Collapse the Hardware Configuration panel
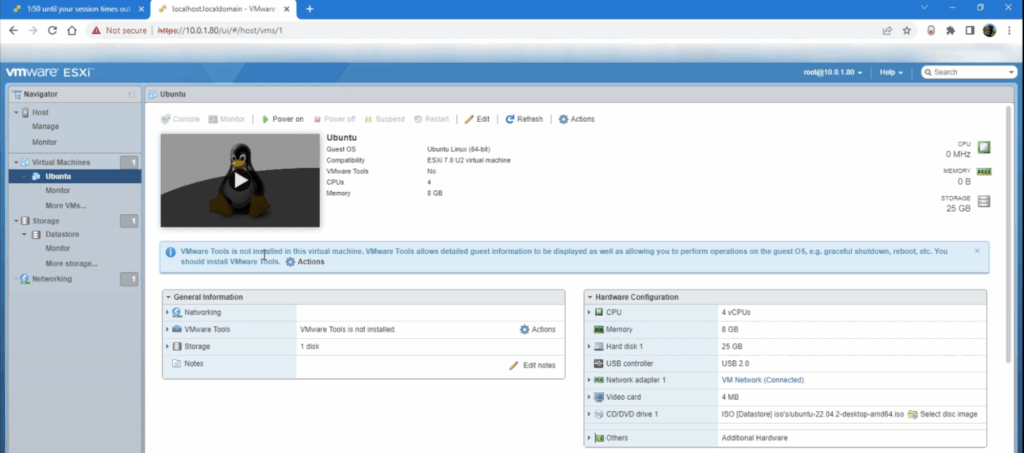 pos(590,297)
